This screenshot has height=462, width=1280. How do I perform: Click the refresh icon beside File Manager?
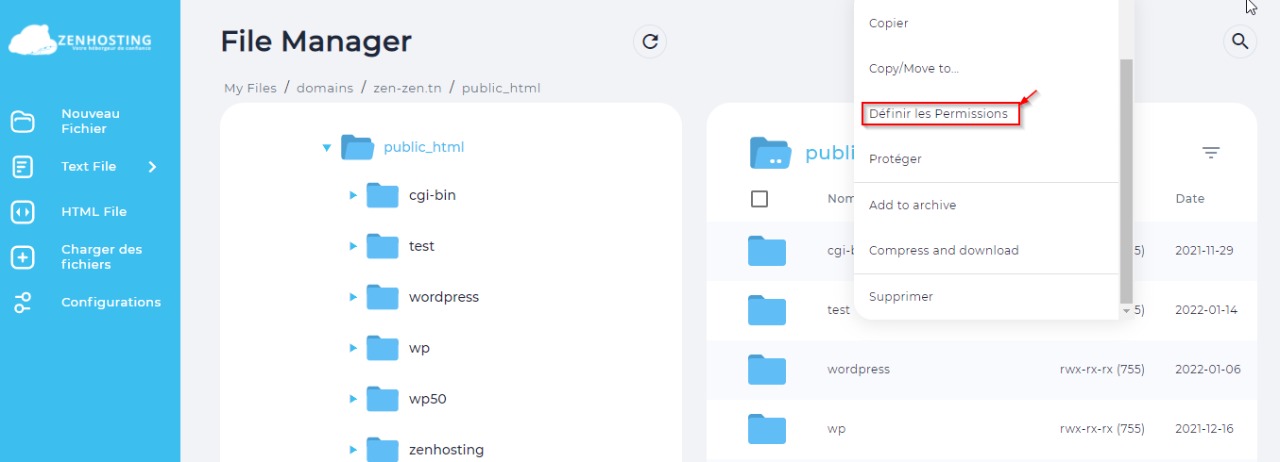[650, 41]
